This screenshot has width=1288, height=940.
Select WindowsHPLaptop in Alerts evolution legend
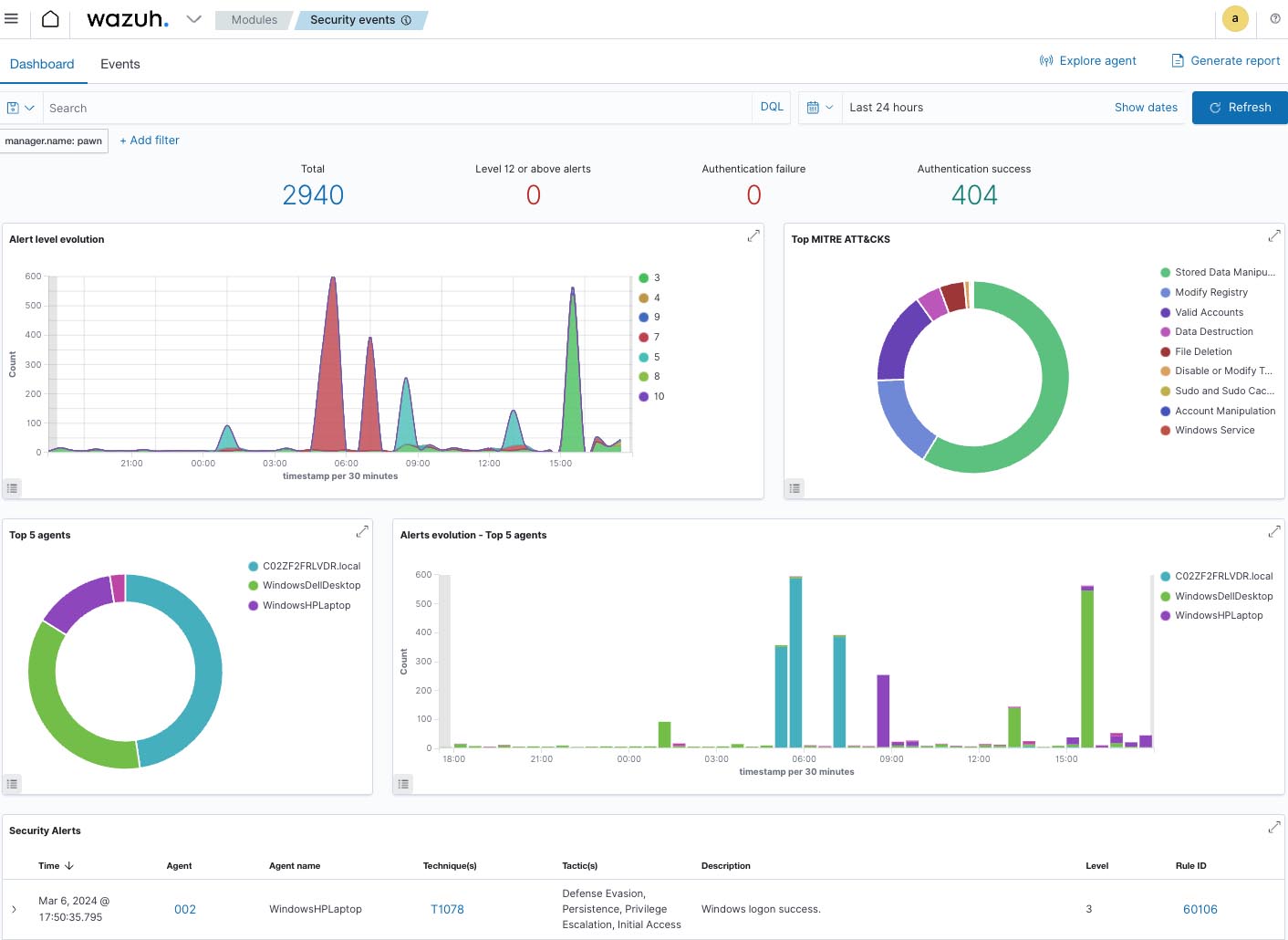1212,615
